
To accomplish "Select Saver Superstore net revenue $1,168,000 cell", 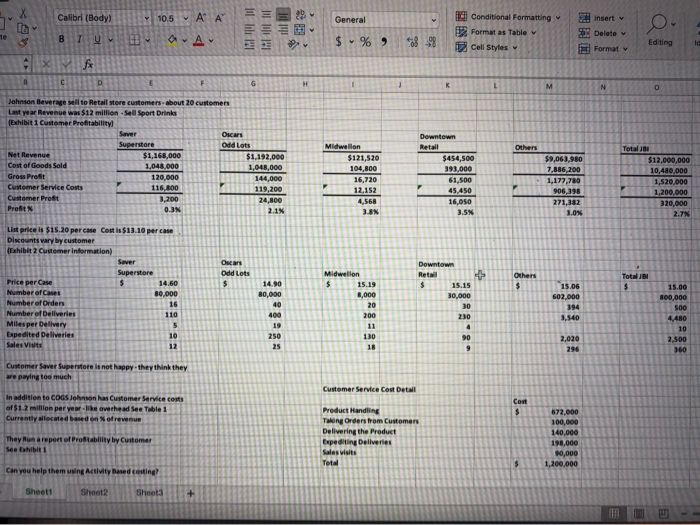I will click(150, 155).
